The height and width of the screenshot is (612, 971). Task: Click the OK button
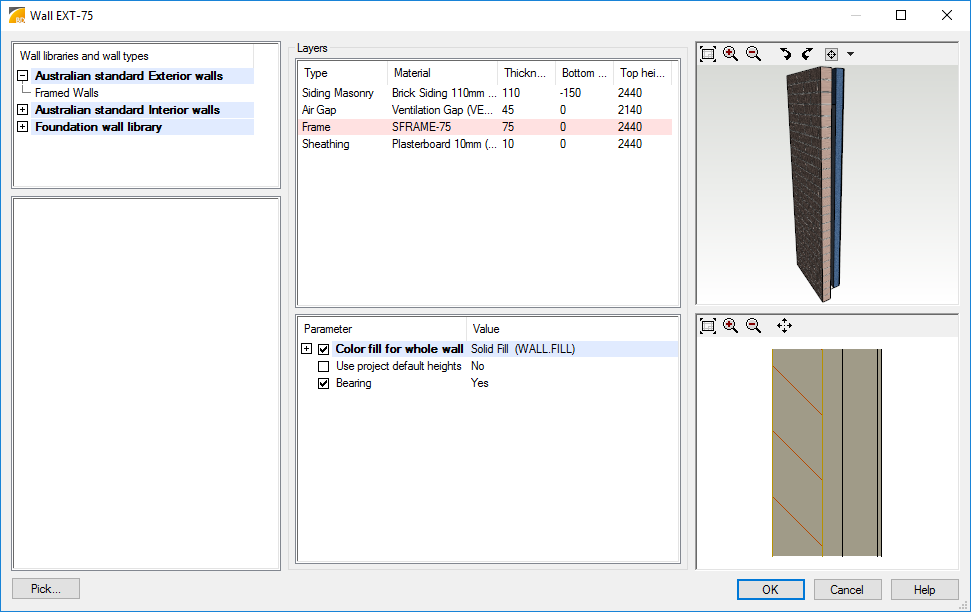[769, 589]
